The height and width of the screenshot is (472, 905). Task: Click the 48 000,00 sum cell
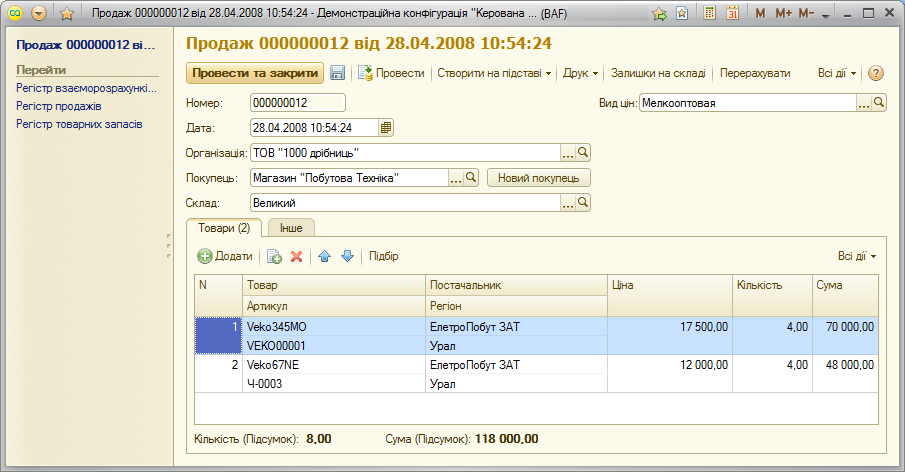[846, 365]
